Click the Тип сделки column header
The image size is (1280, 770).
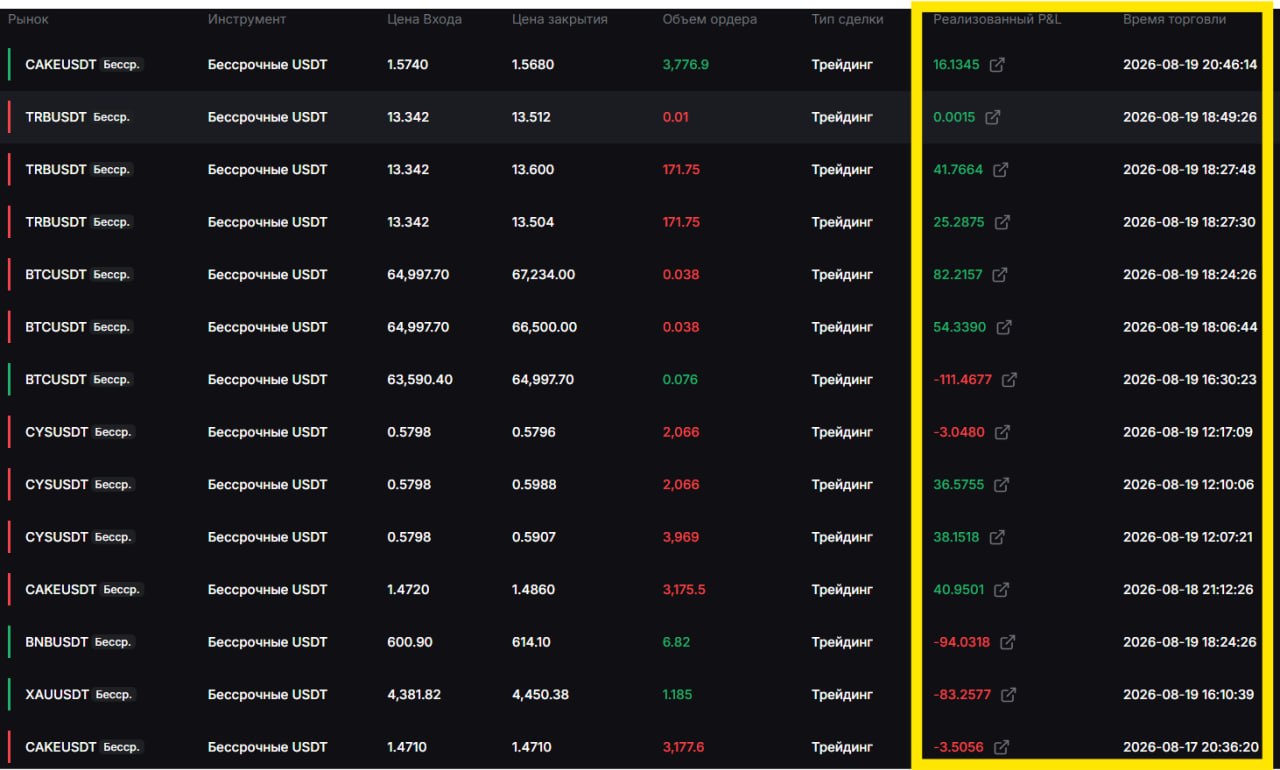click(x=848, y=19)
